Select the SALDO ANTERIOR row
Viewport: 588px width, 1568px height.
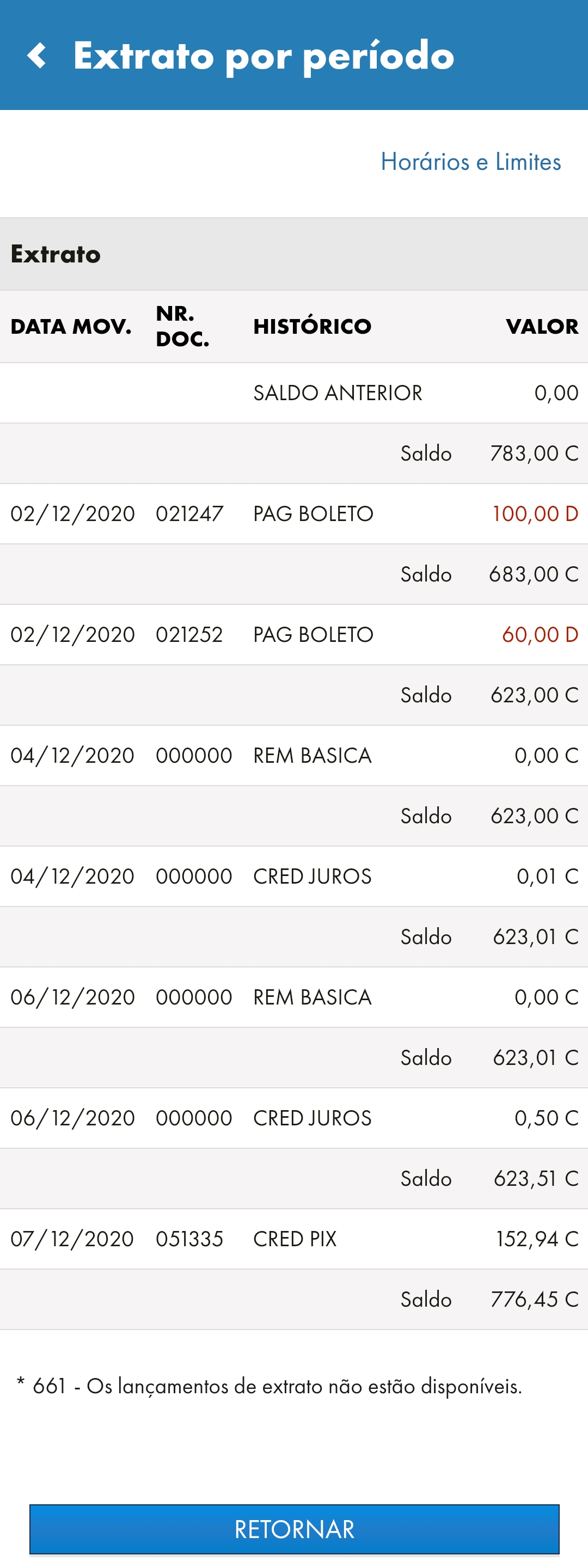click(294, 393)
